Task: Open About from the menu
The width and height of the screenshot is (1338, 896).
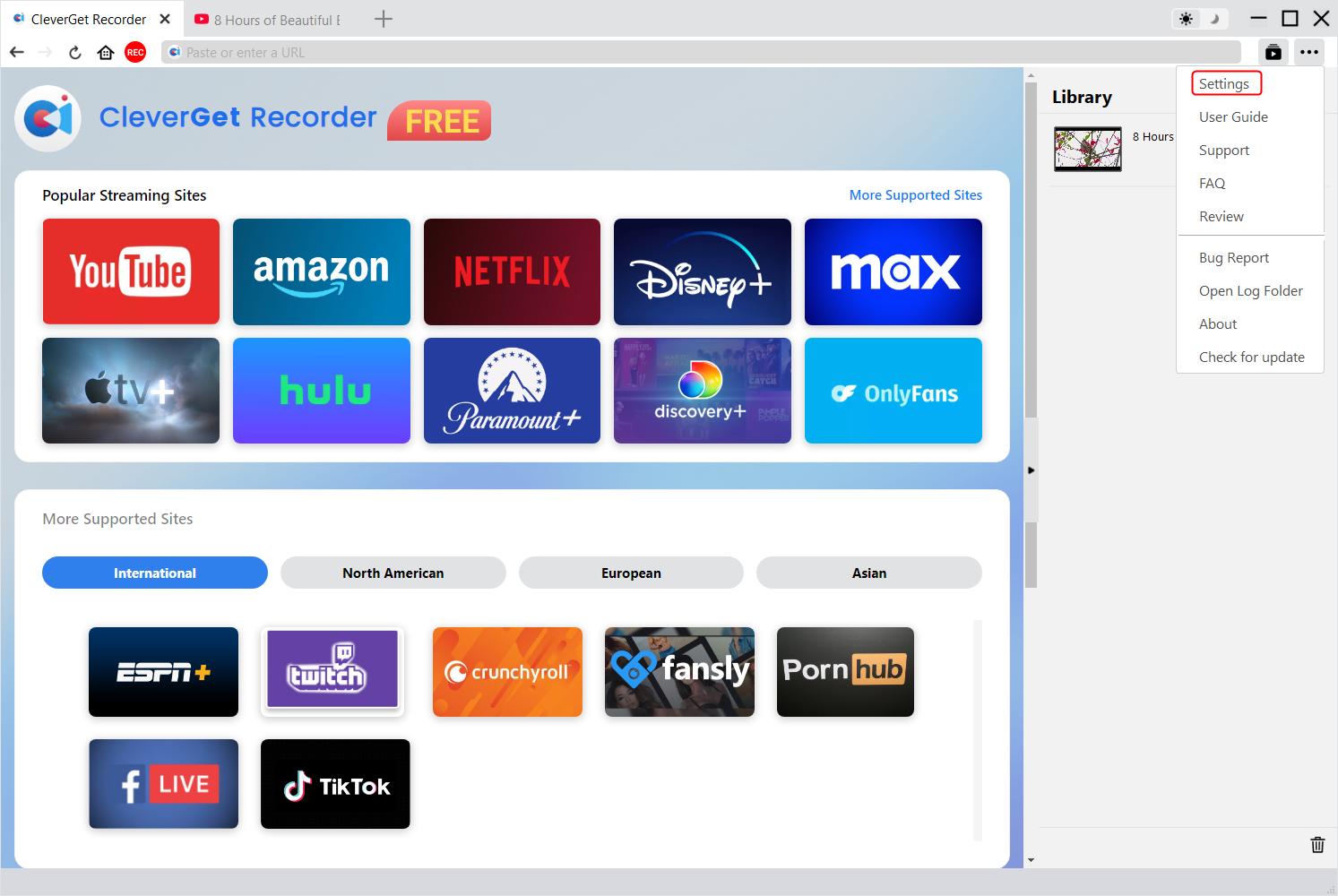Action: pyautogui.click(x=1218, y=323)
